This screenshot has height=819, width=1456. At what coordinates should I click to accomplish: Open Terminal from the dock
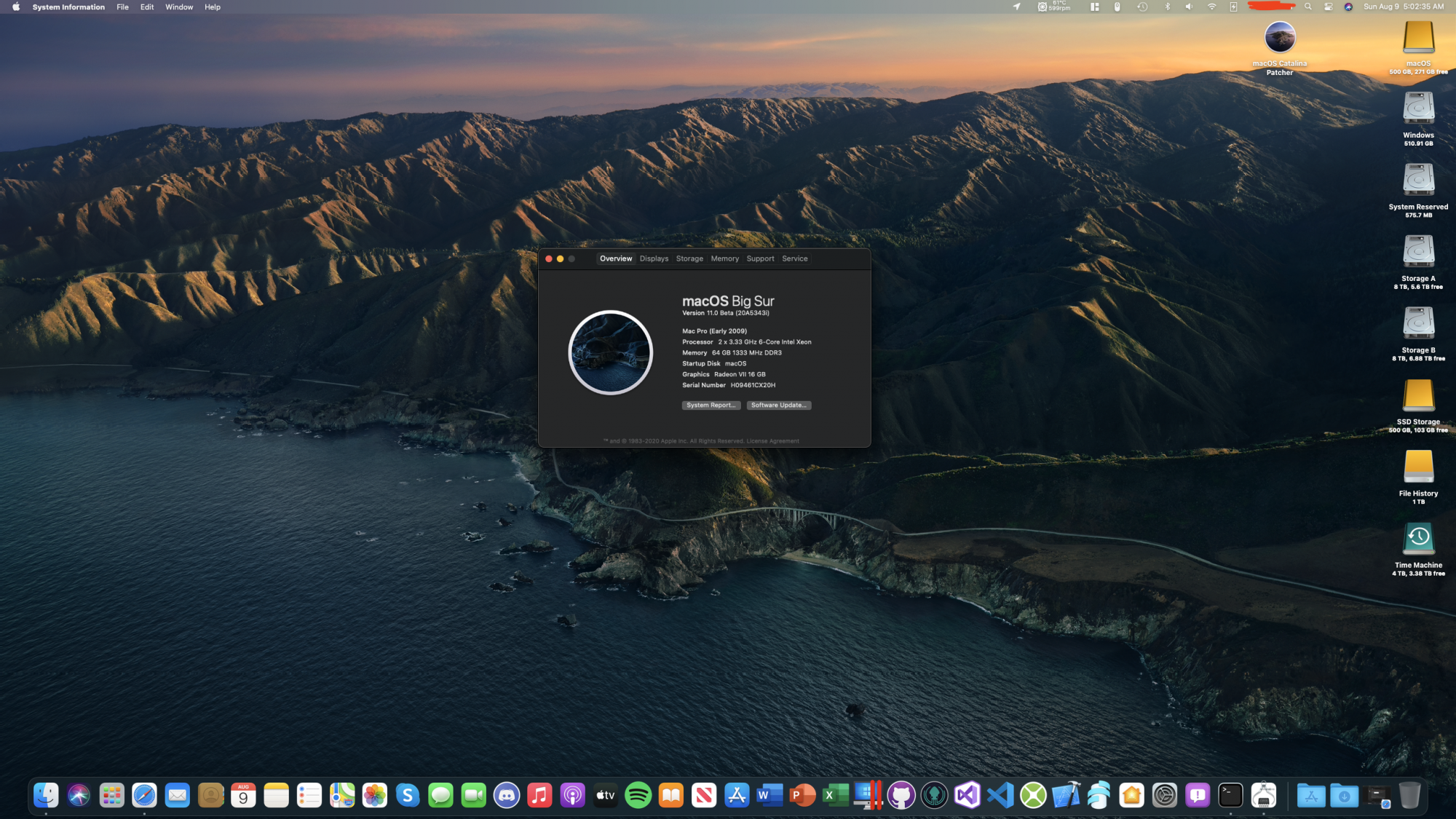coord(1230,795)
